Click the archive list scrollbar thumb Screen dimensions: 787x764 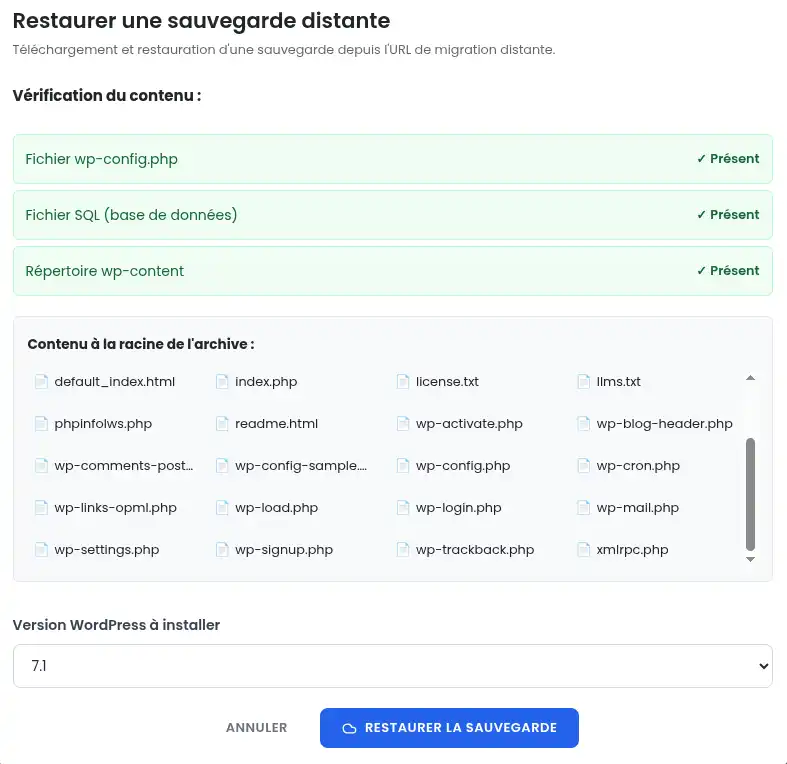[x=750, y=494]
